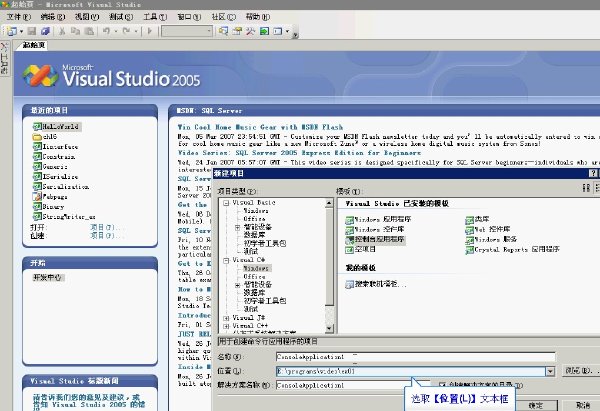This screenshot has width=600, height=411.
Task: Click 搜索联机模板 under 我的模板
Action: pos(375,284)
